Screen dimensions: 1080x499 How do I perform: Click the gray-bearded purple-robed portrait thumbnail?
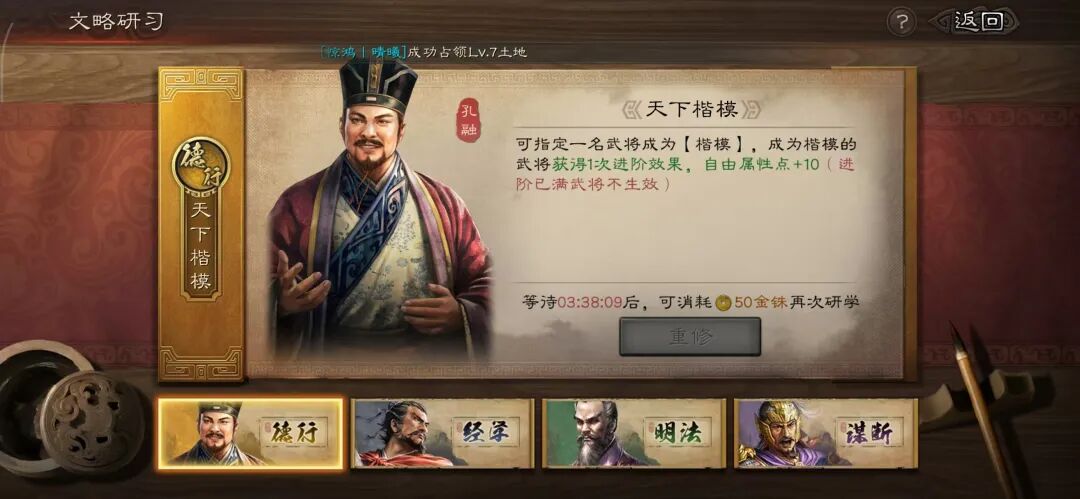point(592,434)
